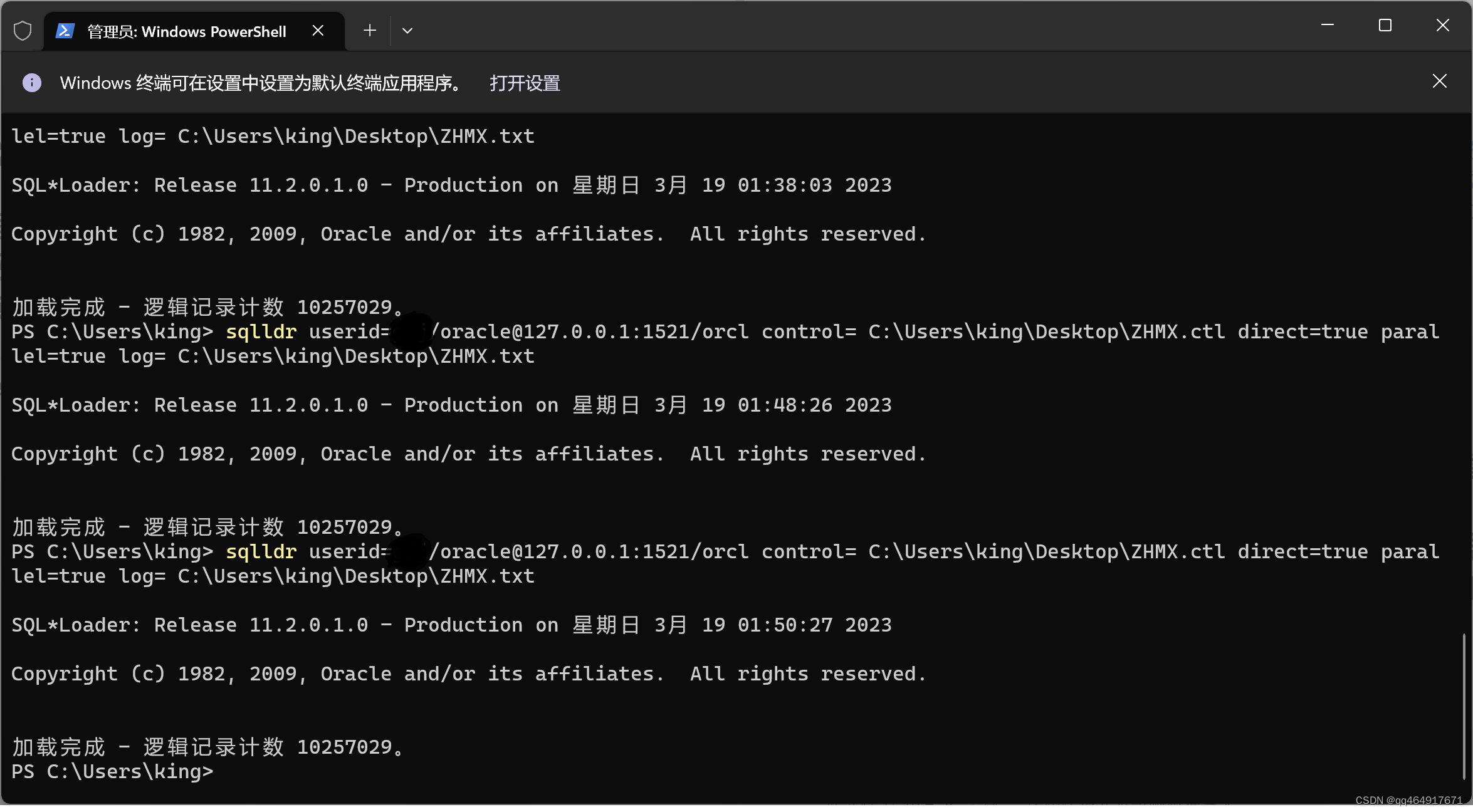Click the PowerShell icon on the tab

(65, 31)
